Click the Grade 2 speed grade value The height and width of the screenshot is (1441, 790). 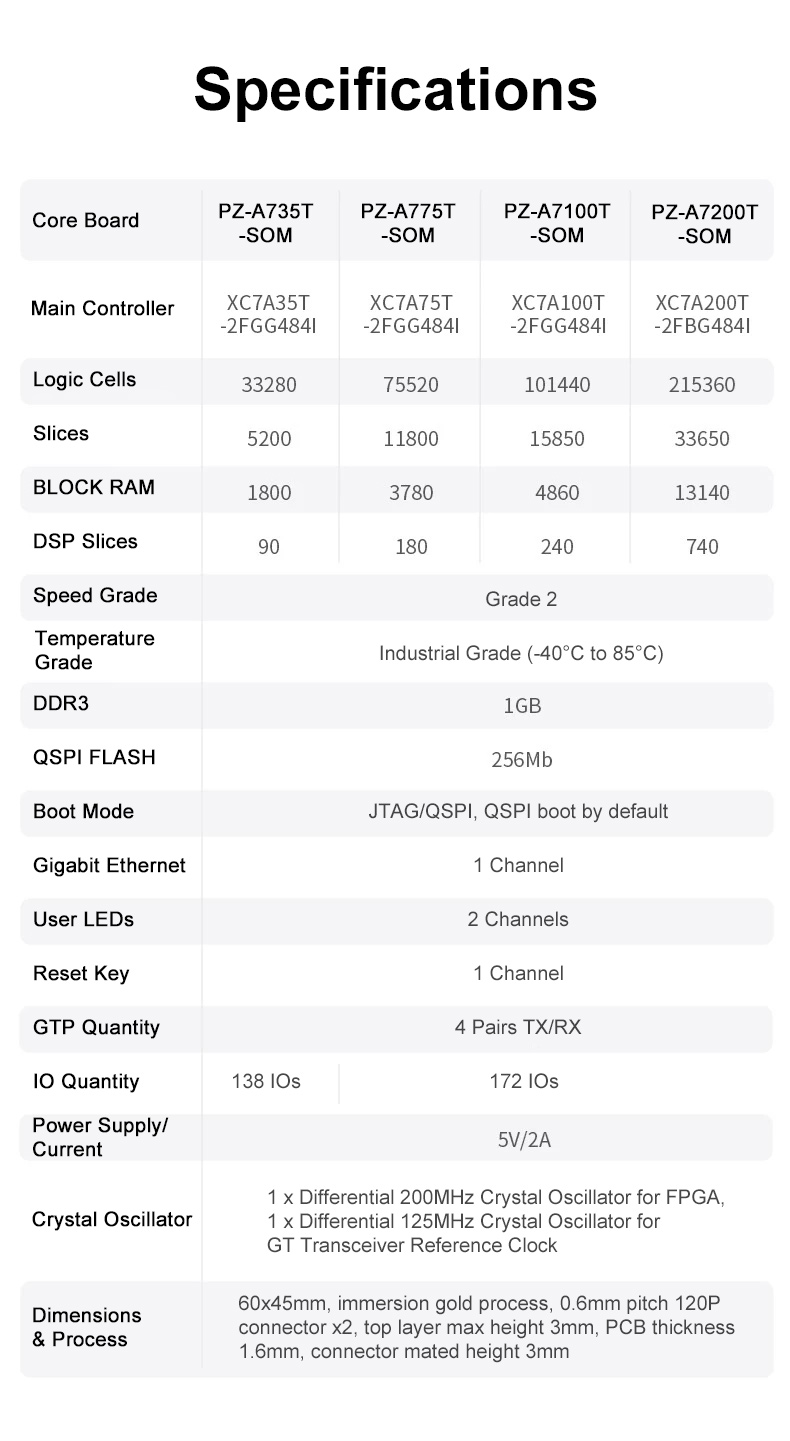coord(521,599)
